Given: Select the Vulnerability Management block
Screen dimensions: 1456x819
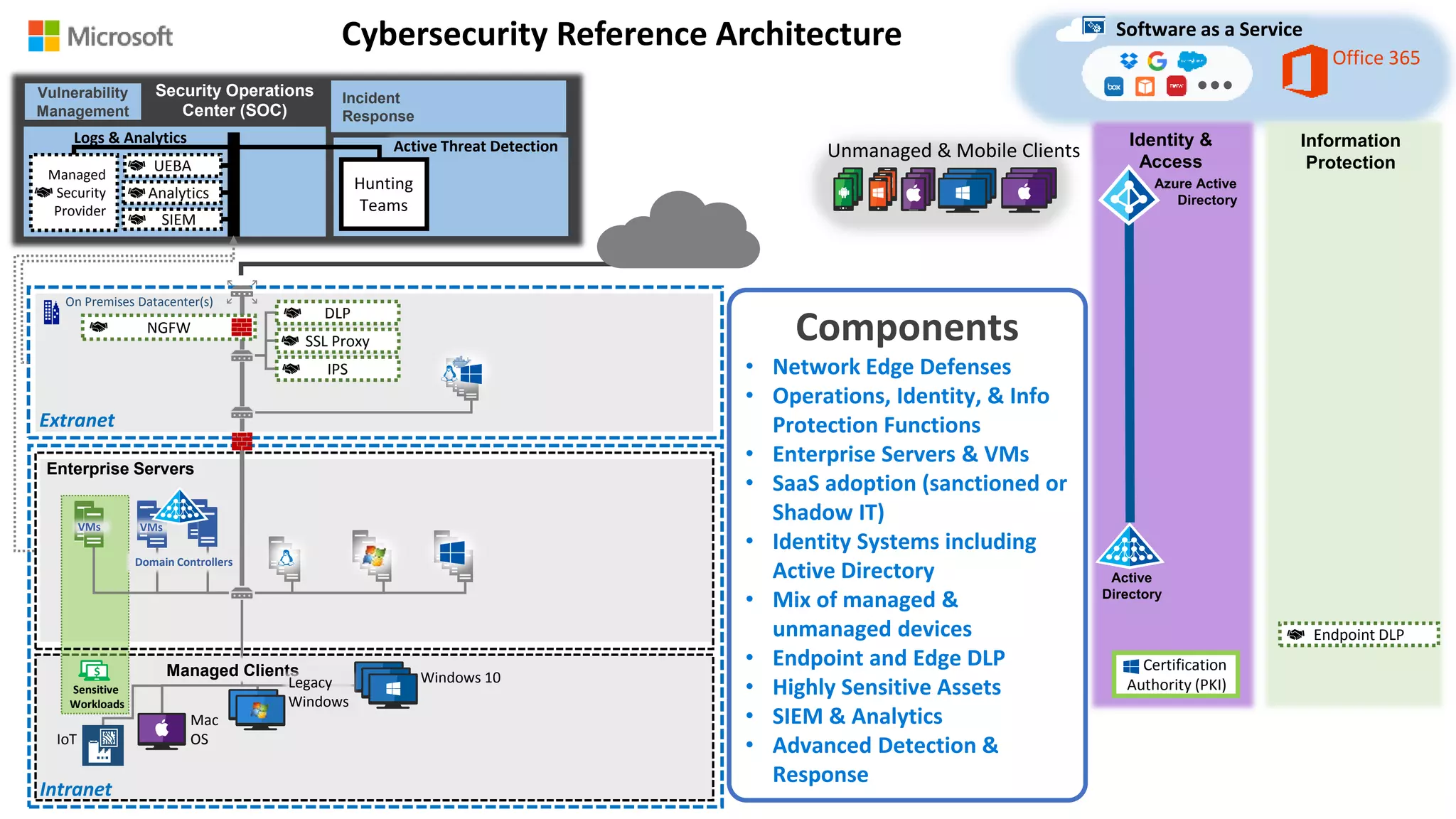Looking at the screenshot, I should pyautogui.click(x=82, y=102).
